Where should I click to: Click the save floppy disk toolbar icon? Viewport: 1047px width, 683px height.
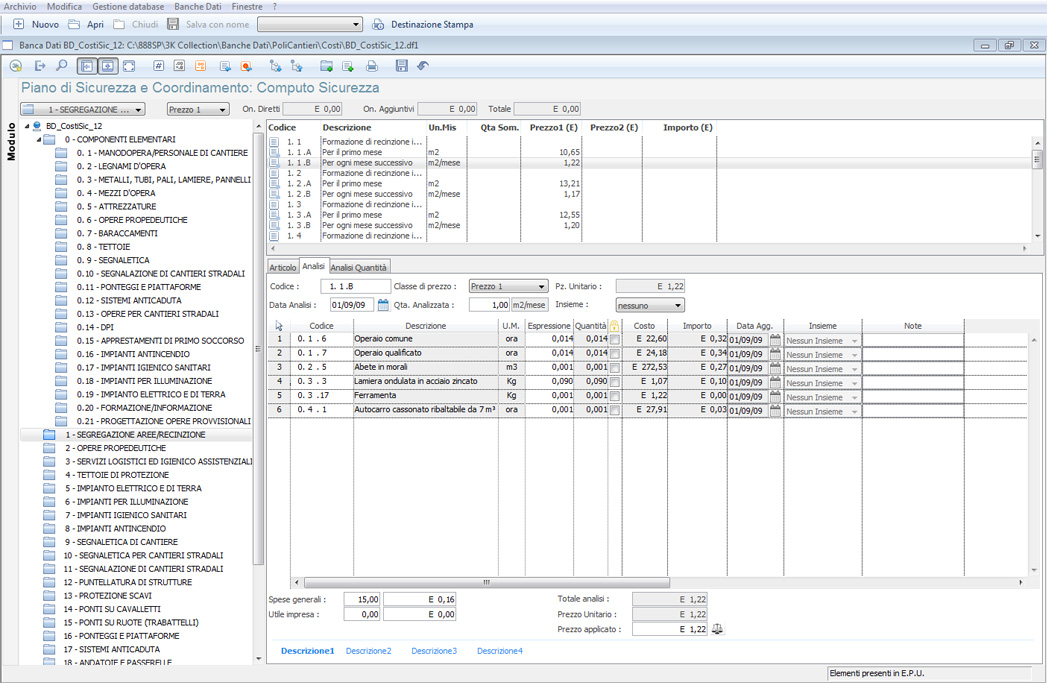pyautogui.click(x=401, y=66)
